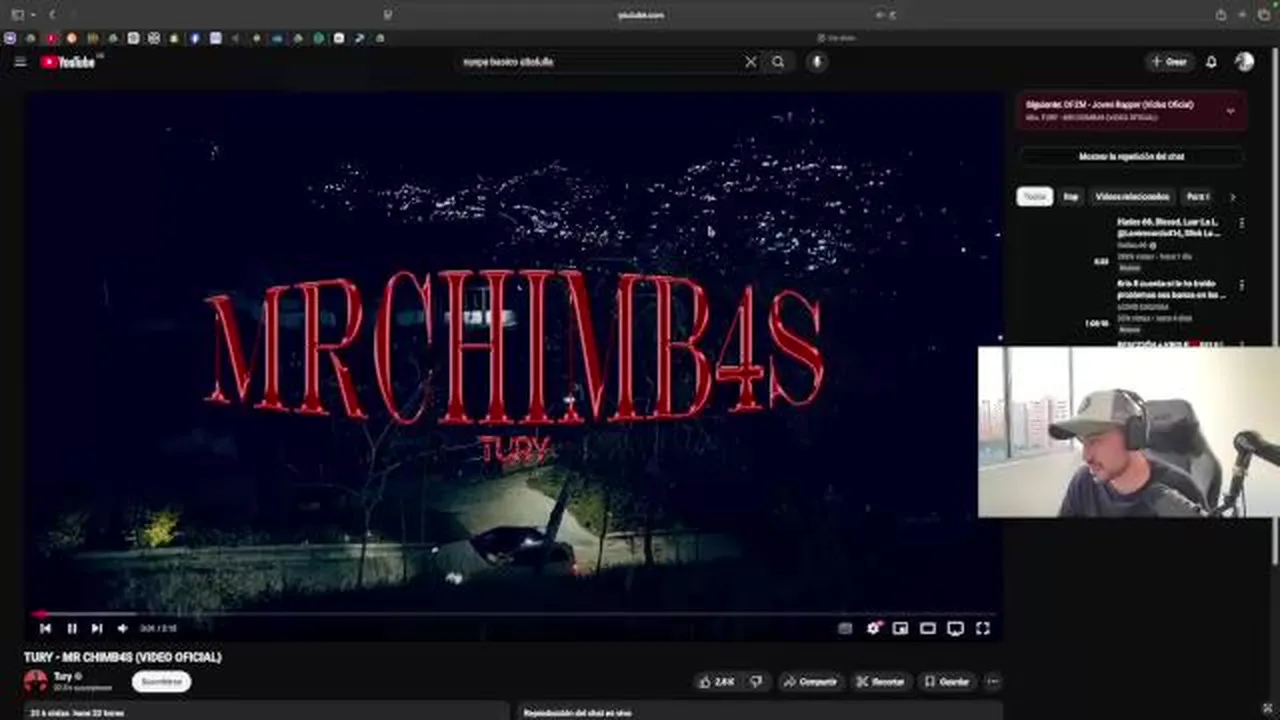Enter fullscreen mode in the player
Image resolution: width=1280 pixels, height=720 pixels.
click(x=983, y=628)
